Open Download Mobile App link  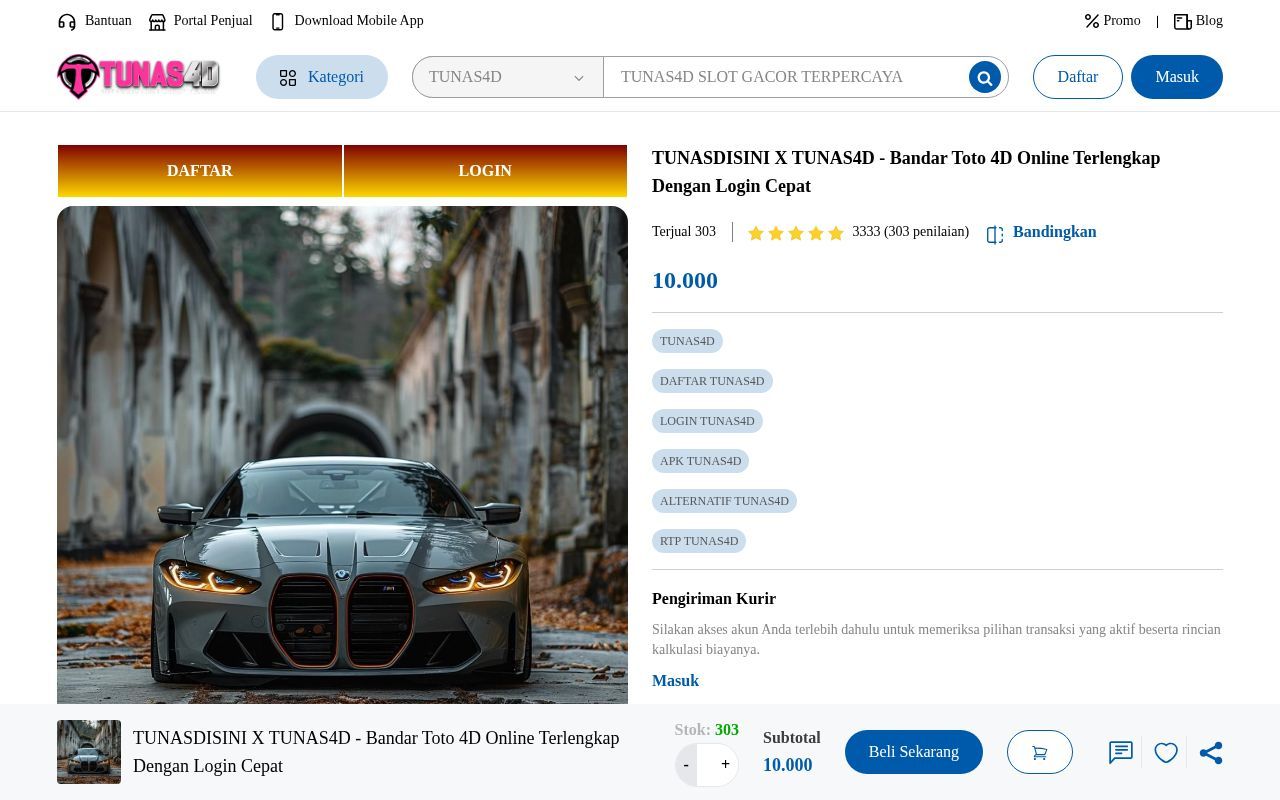point(359,20)
